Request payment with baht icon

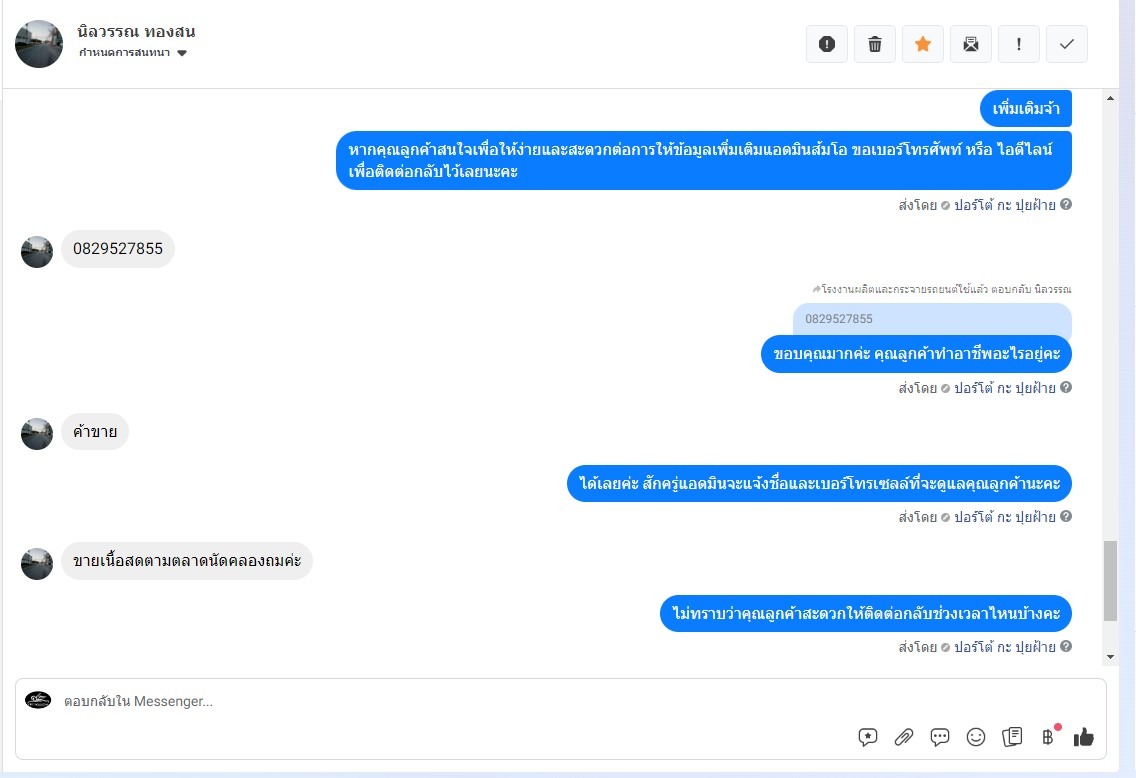click(x=1048, y=737)
